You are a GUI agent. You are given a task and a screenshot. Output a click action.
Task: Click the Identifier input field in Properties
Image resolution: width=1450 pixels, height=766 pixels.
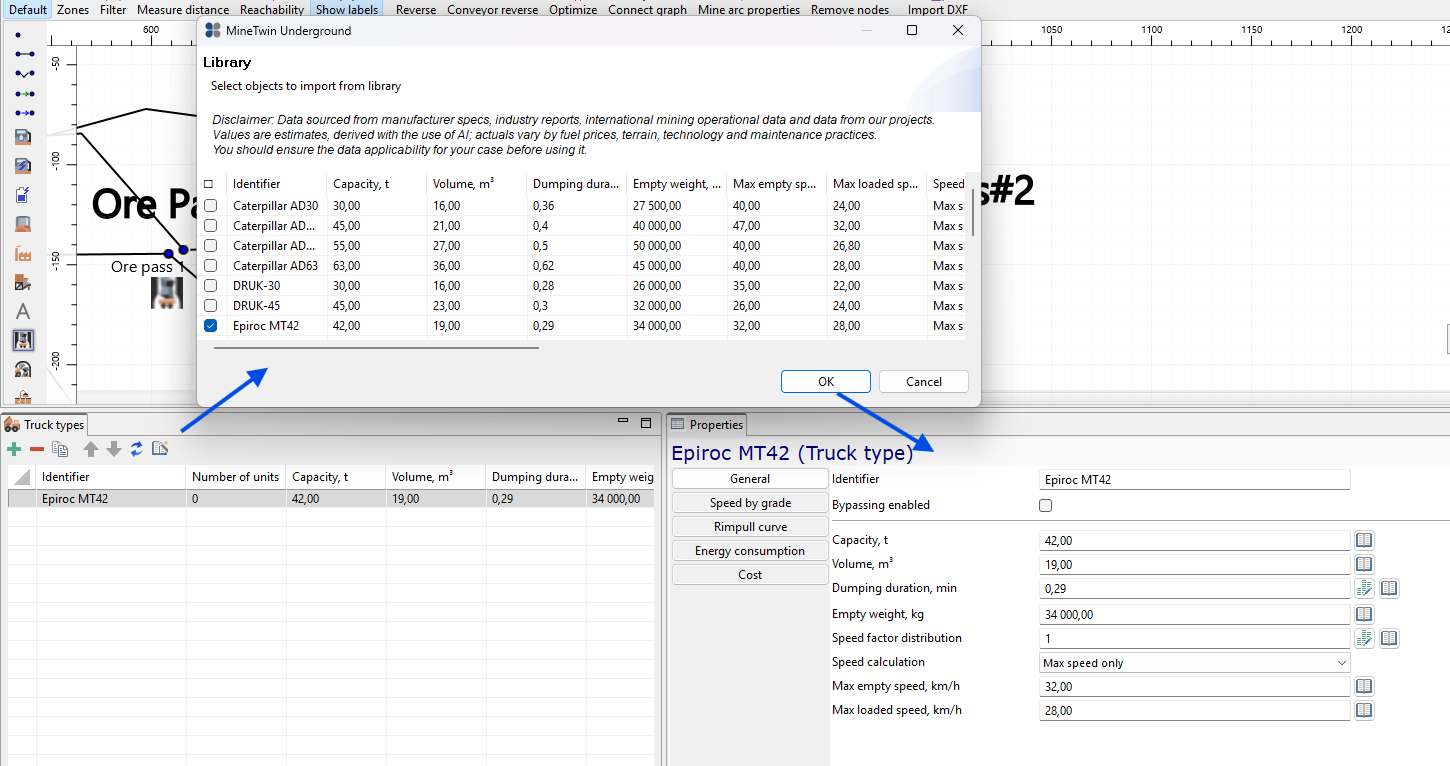(x=1195, y=480)
